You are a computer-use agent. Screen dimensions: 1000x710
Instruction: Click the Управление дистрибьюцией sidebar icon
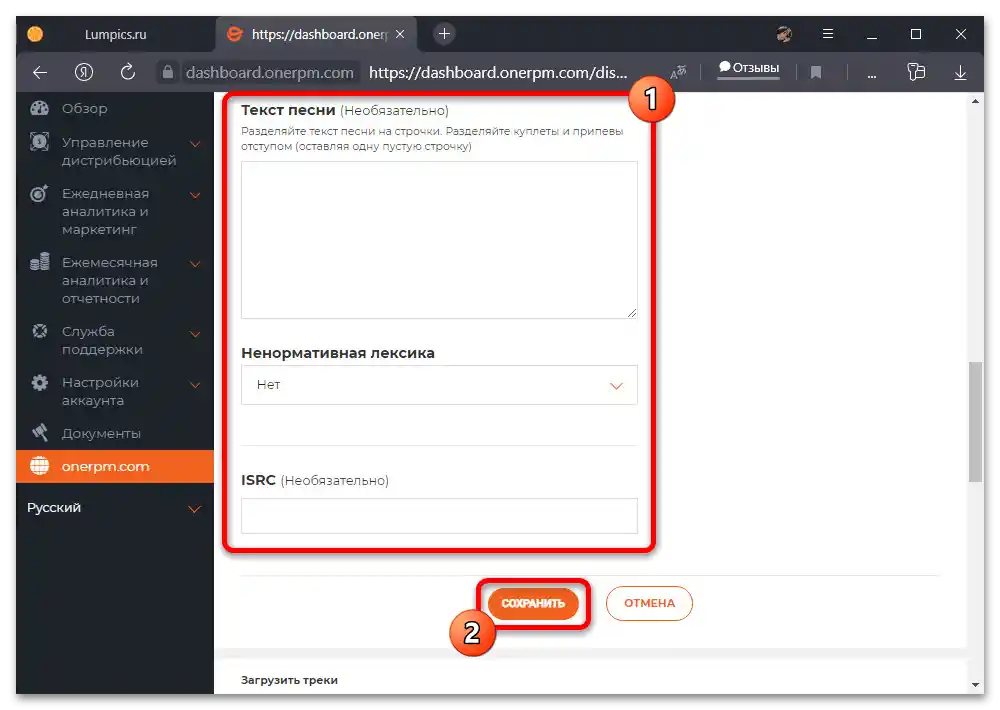pyautogui.click(x=40, y=141)
